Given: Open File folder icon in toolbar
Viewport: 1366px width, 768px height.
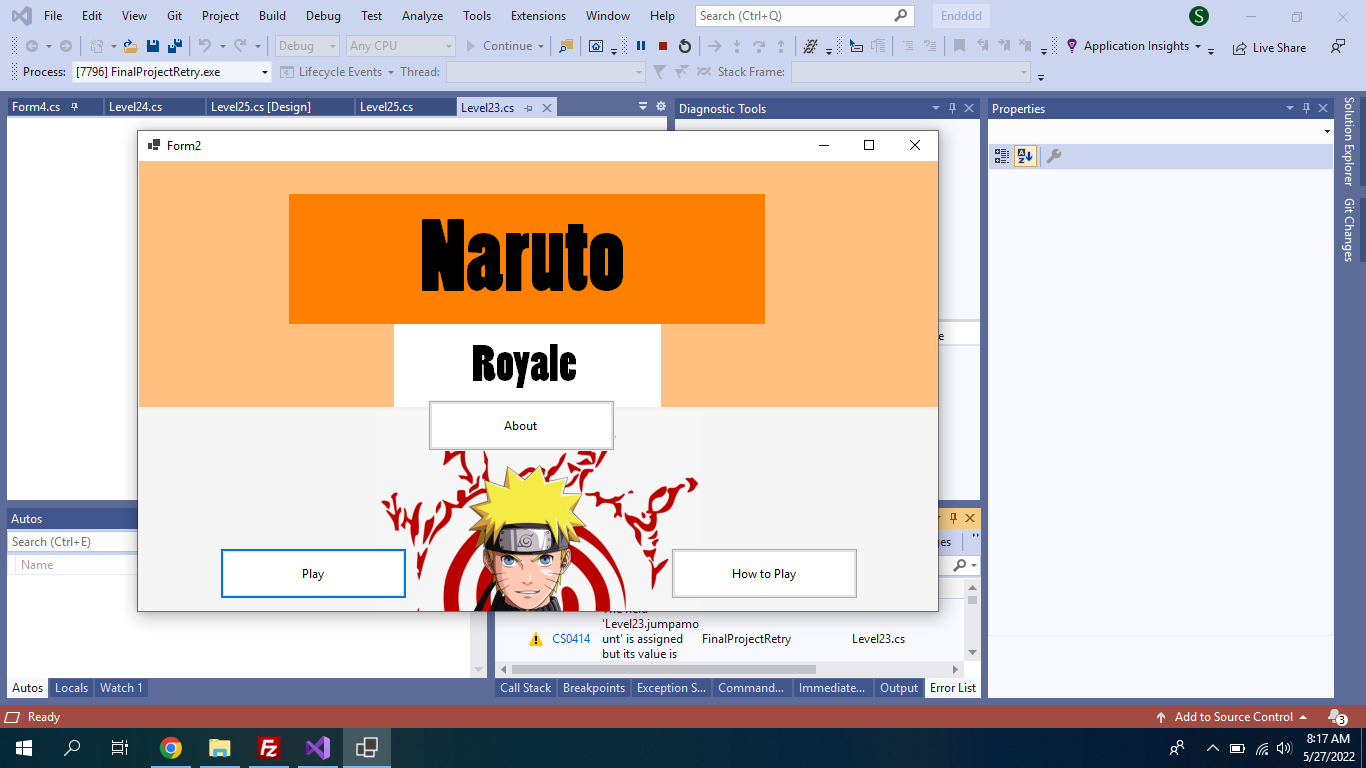Looking at the screenshot, I should click(x=130, y=46).
